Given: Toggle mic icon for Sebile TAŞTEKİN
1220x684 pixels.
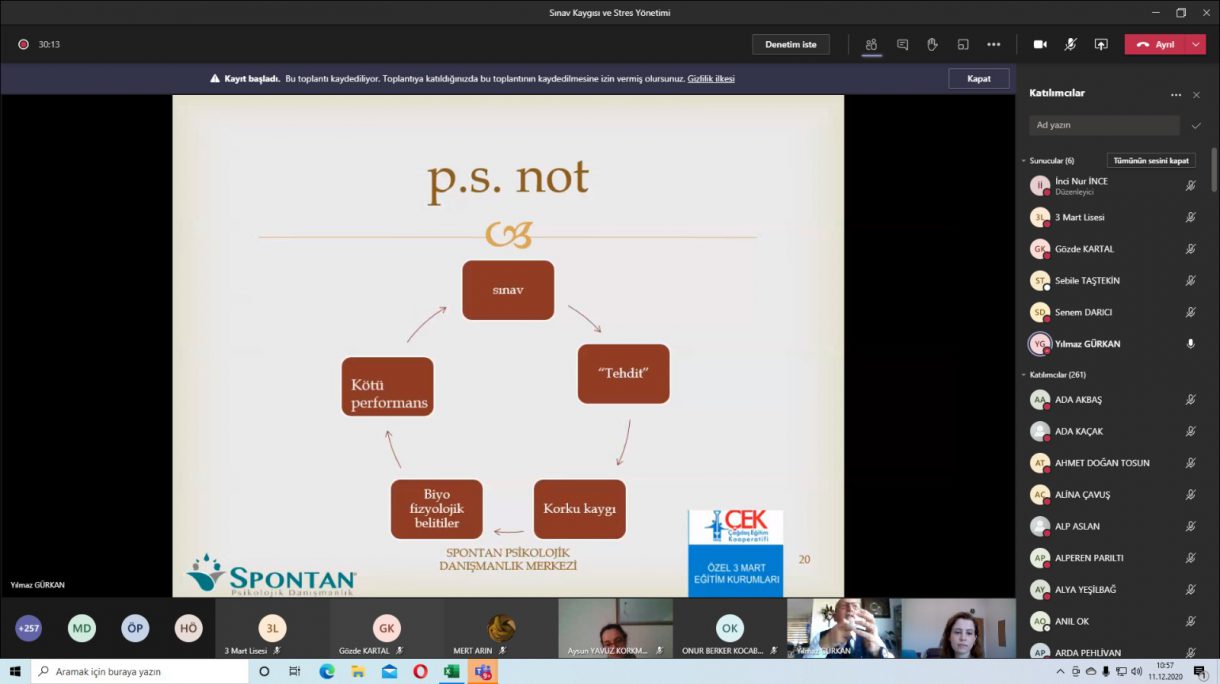Looking at the screenshot, I should [x=1191, y=281].
